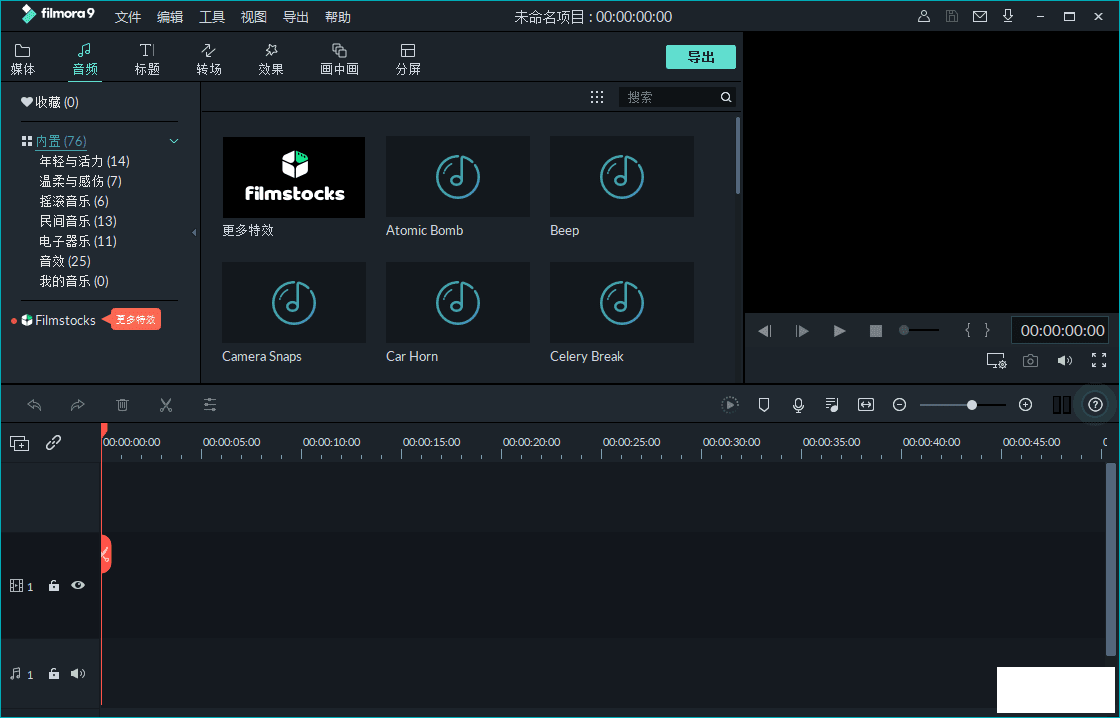Click the delete trash icon
The width and height of the screenshot is (1120, 718).
coord(122,405)
